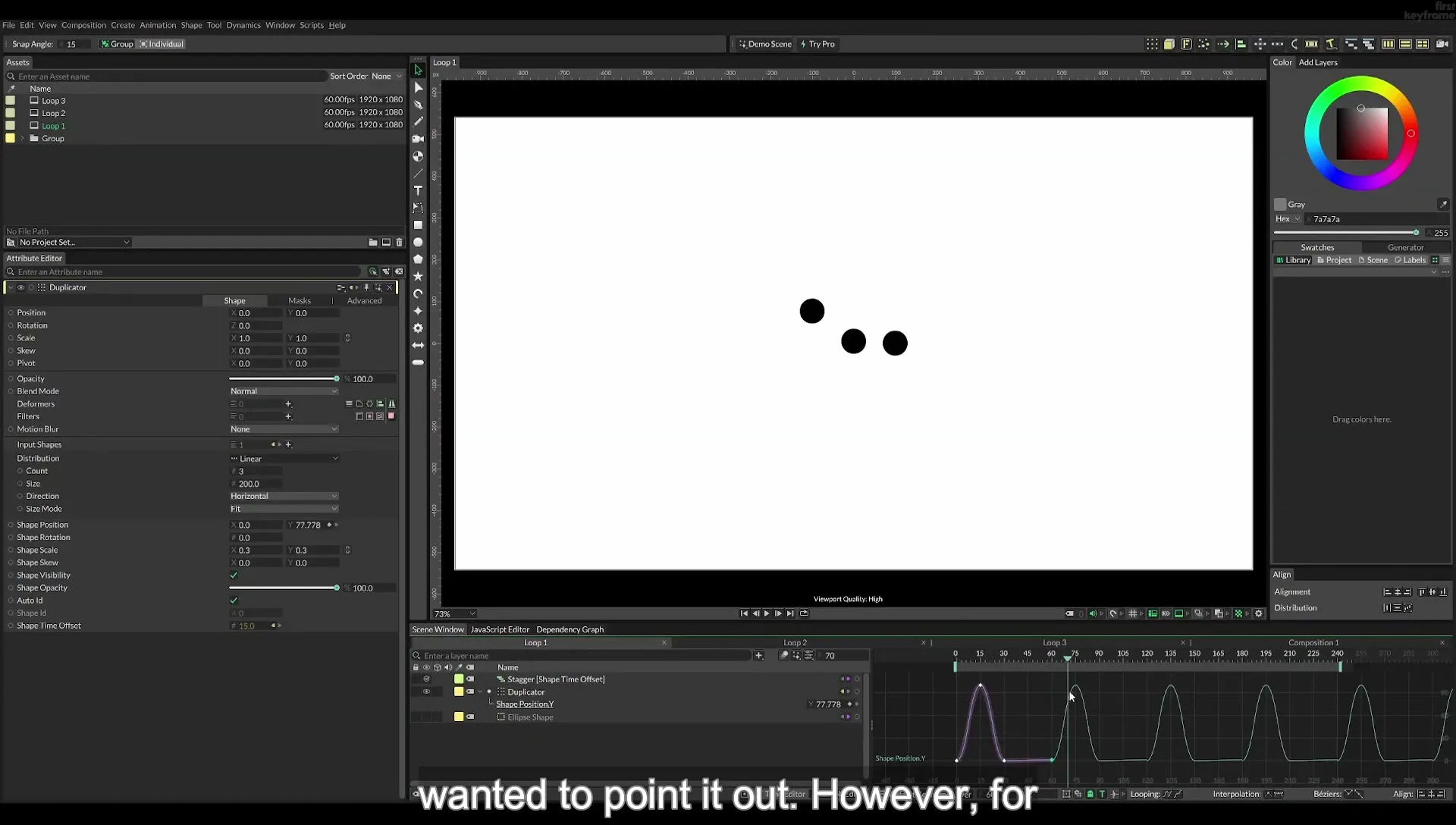Toggle the Auto Id checkbox

[x=234, y=601]
